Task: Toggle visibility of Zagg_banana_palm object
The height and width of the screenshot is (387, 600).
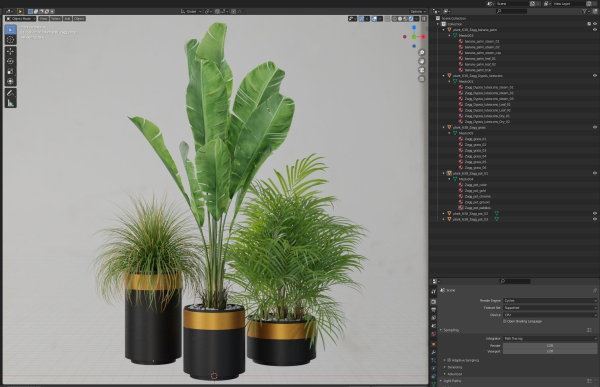Action: [595, 29]
